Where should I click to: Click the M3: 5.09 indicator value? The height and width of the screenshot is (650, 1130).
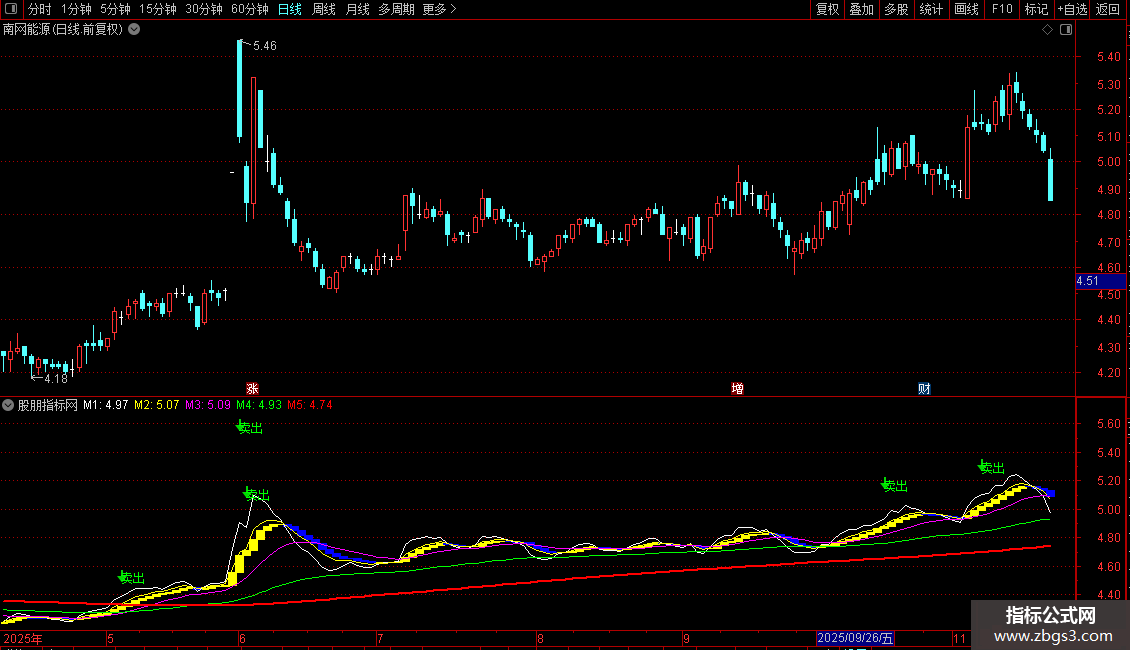[x=208, y=405]
